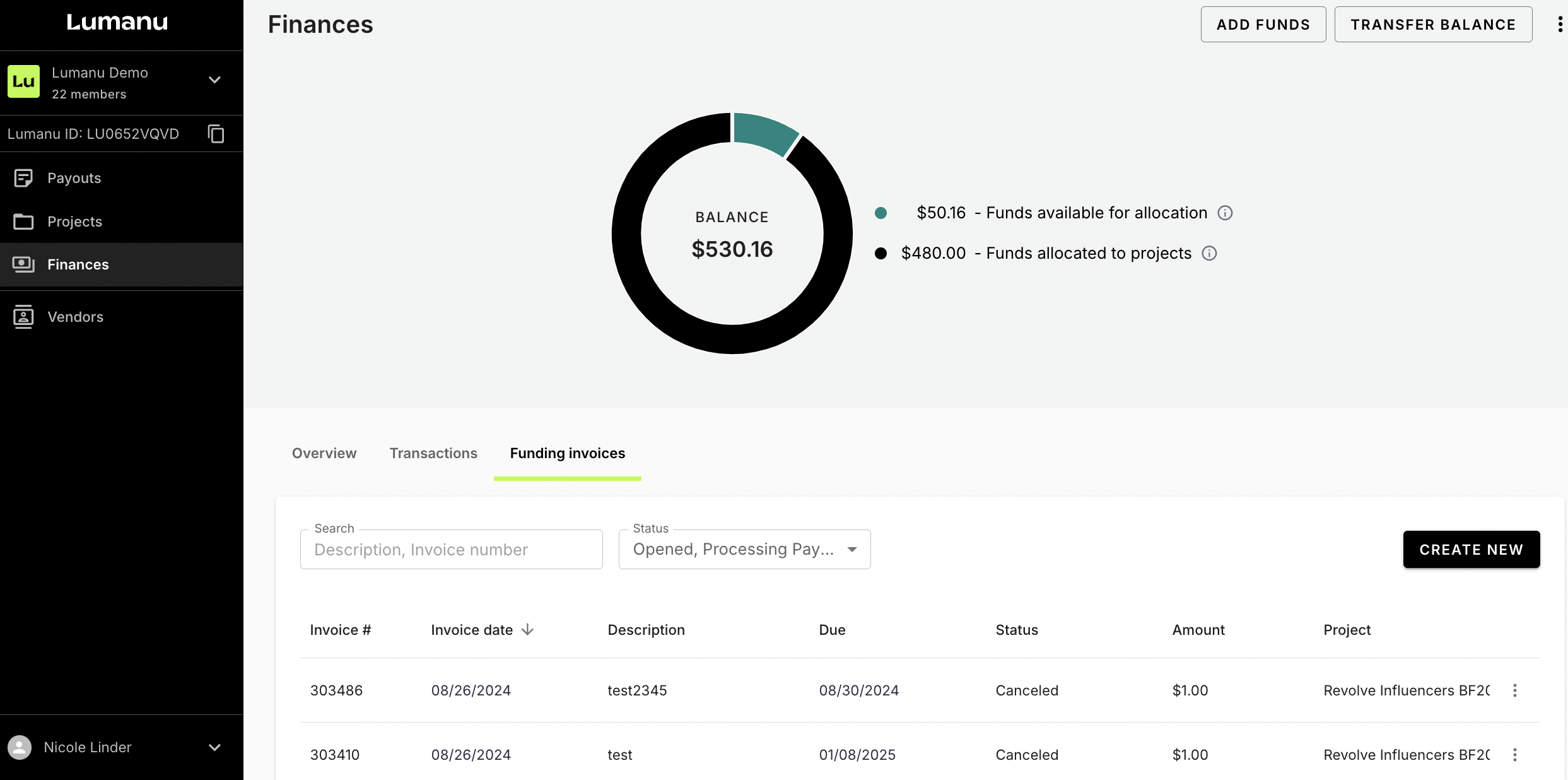The height and width of the screenshot is (780, 1568).
Task: Click the Payouts icon in the sidebar
Action: pos(23,178)
